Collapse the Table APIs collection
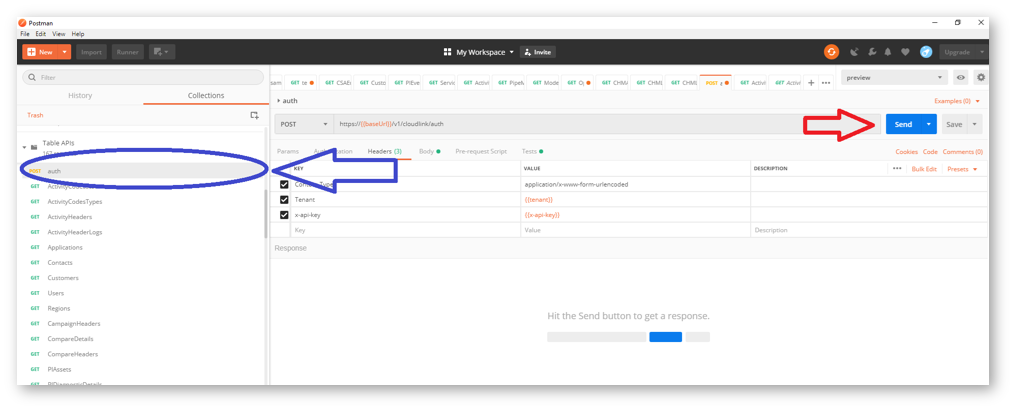 [x=25, y=148]
